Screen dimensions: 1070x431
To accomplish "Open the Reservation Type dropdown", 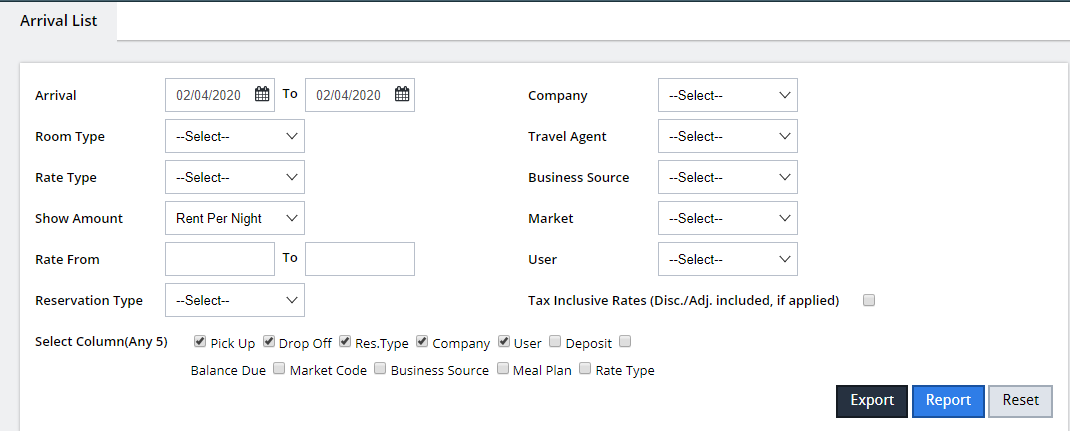I will click(x=234, y=300).
